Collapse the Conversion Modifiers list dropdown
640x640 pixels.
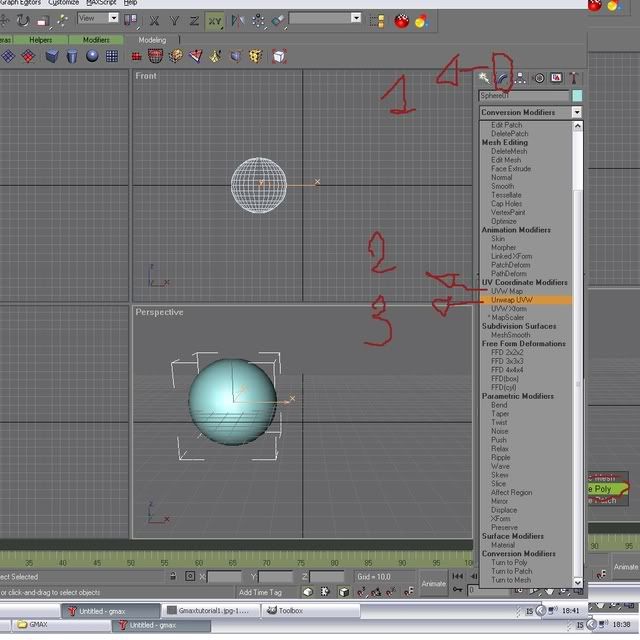[x=576, y=113]
